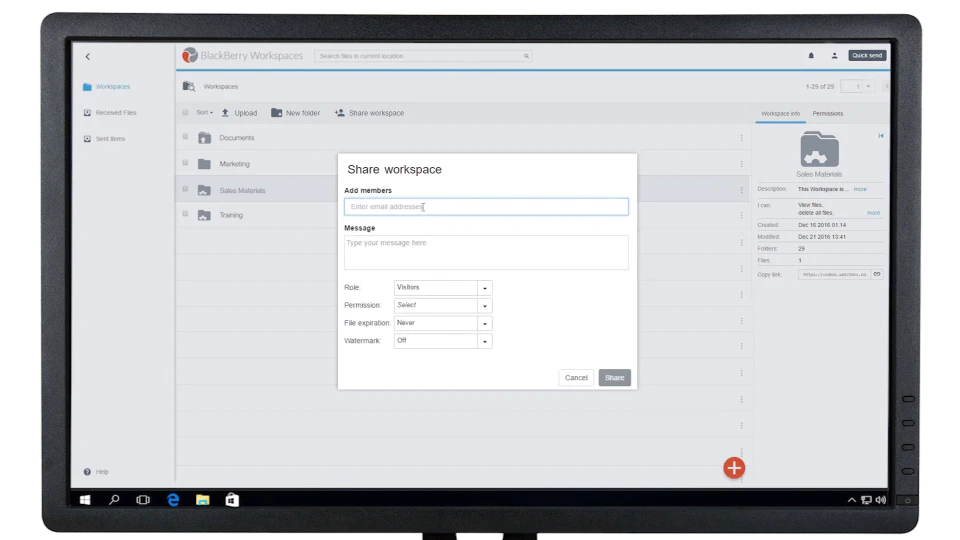Viewport: 960px width, 540px height.
Task: Open the Sort dropdown
Action: (x=204, y=113)
